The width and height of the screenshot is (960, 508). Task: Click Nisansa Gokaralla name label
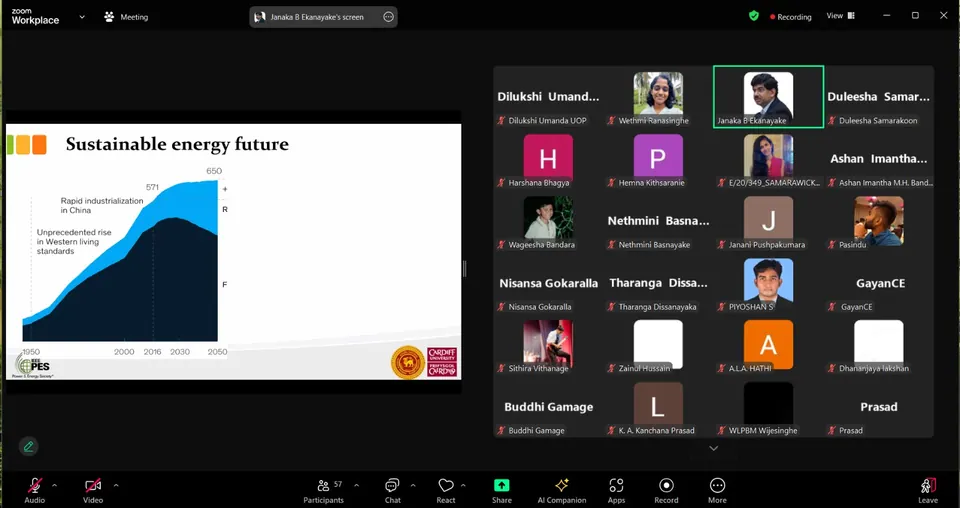[540, 307]
